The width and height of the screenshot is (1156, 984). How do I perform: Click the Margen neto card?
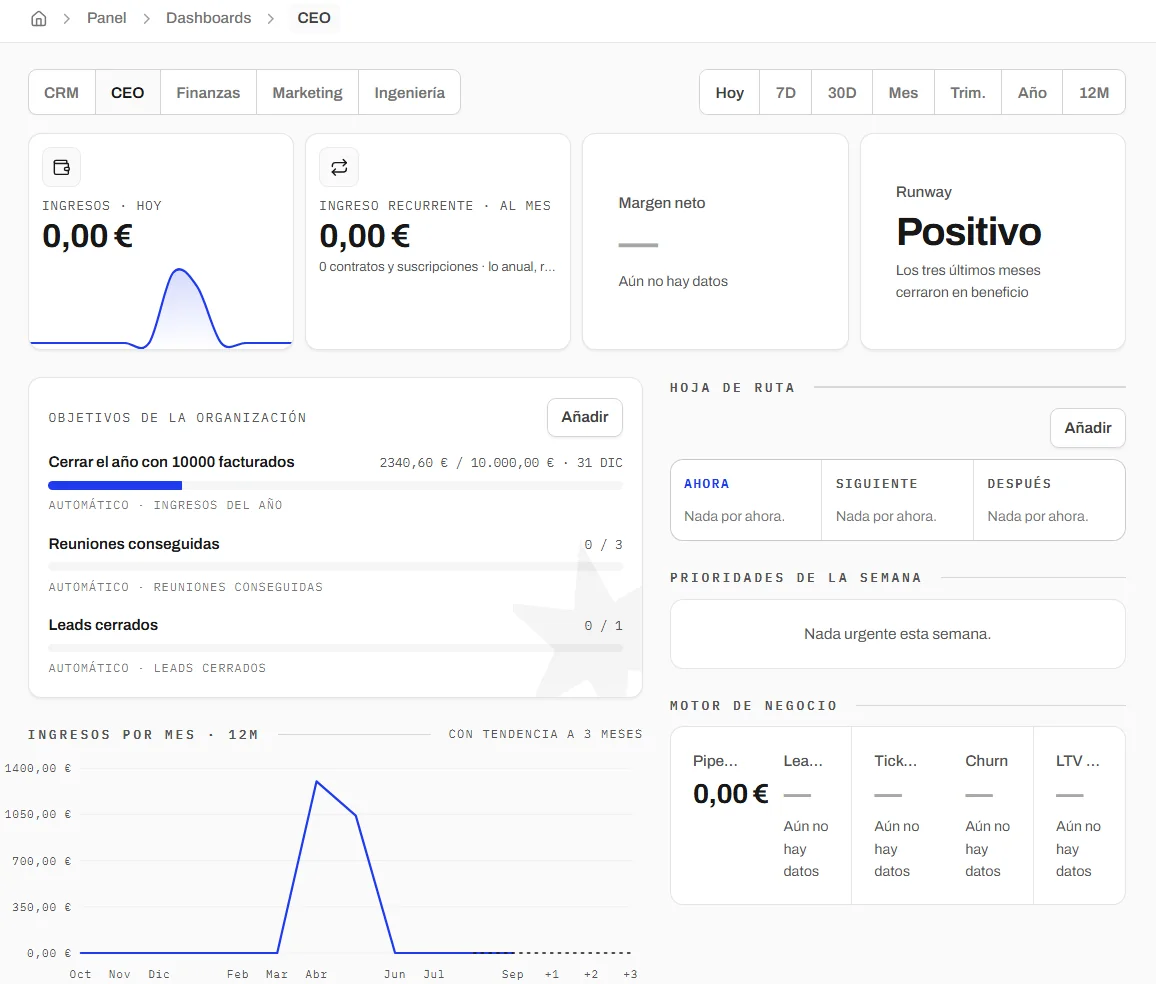point(715,242)
